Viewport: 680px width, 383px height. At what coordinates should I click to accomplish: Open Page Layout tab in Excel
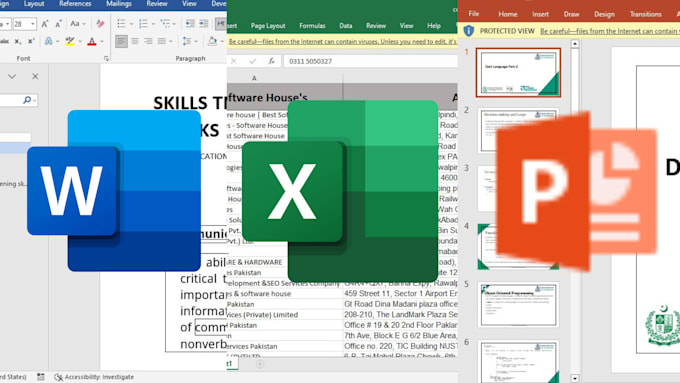click(x=268, y=26)
